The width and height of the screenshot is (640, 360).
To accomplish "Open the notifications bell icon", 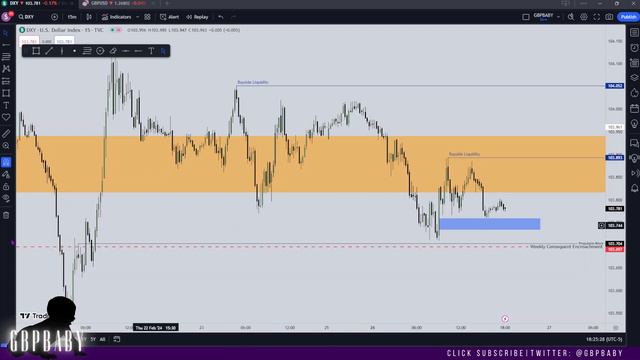I will [x=634, y=188].
